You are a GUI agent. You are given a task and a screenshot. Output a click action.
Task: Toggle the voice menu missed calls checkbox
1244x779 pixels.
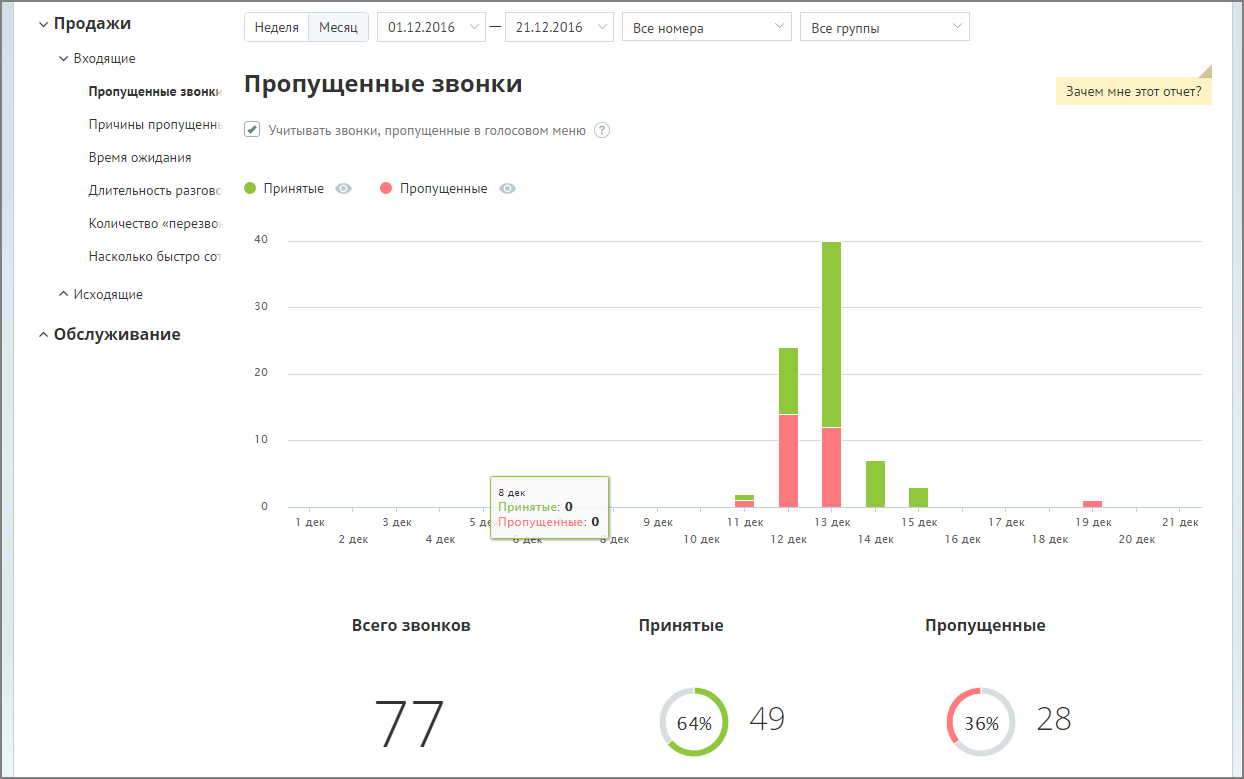252,130
